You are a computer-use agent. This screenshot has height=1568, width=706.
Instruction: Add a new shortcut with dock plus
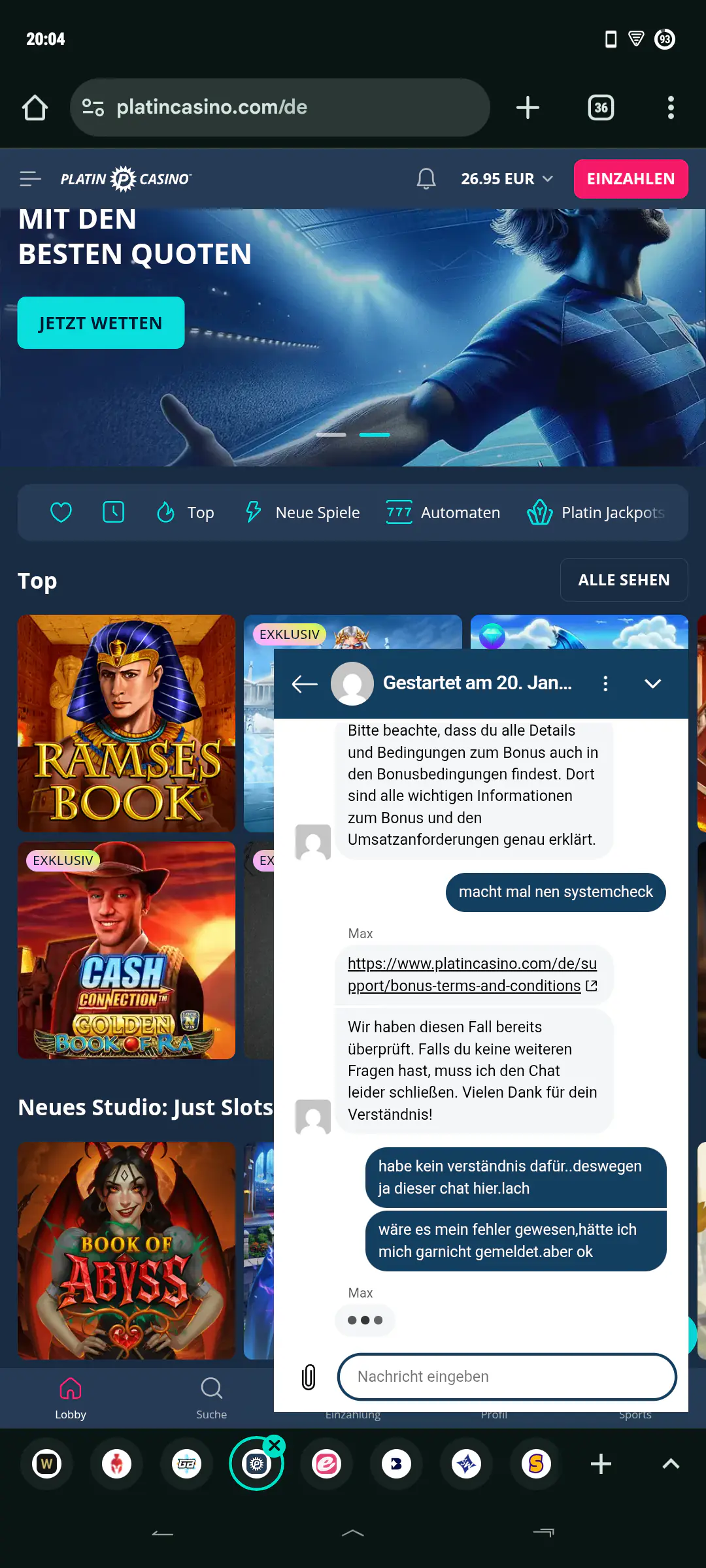pyautogui.click(x=601, y=1464)
